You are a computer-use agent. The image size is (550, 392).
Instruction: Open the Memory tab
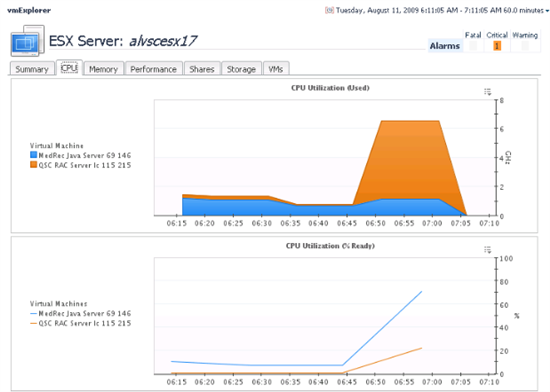coord(103,69)
